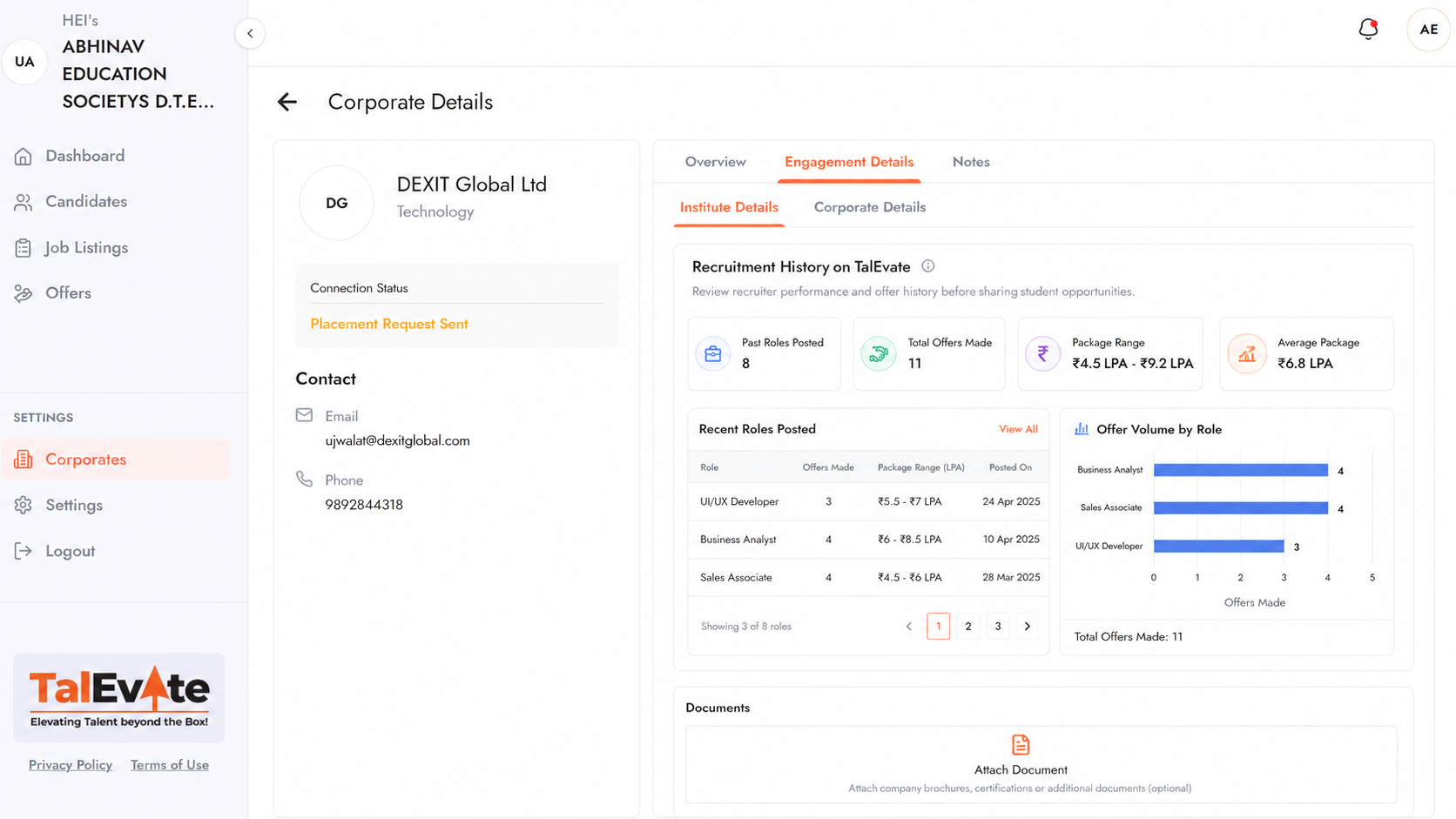Click Total Offers Made: 11 chart footer
Image resolution: width=1456 pixels, height=819 pixels.
point(1129,637)
